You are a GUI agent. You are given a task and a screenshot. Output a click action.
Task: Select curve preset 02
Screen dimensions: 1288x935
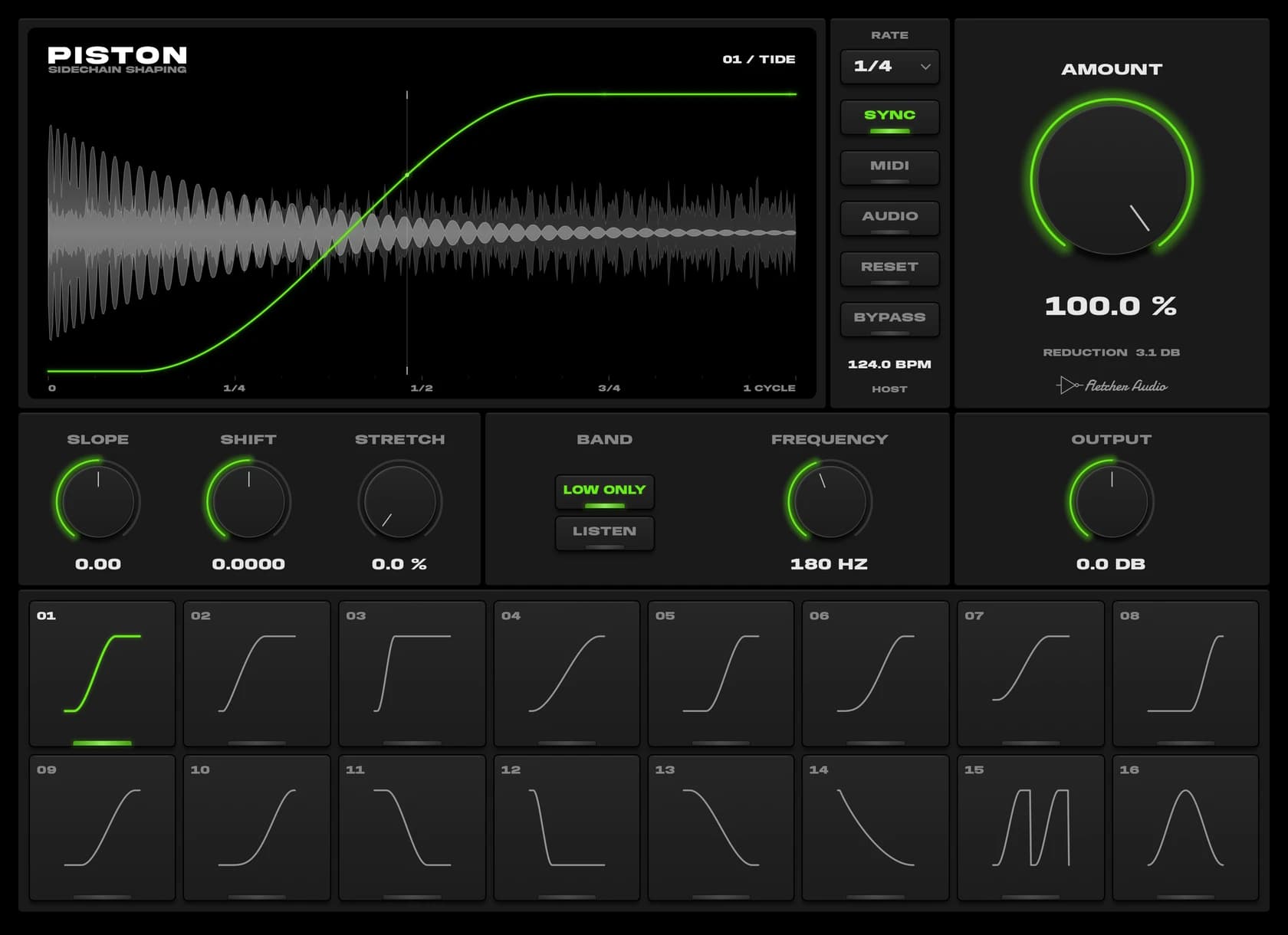click(x=257, y=674)
